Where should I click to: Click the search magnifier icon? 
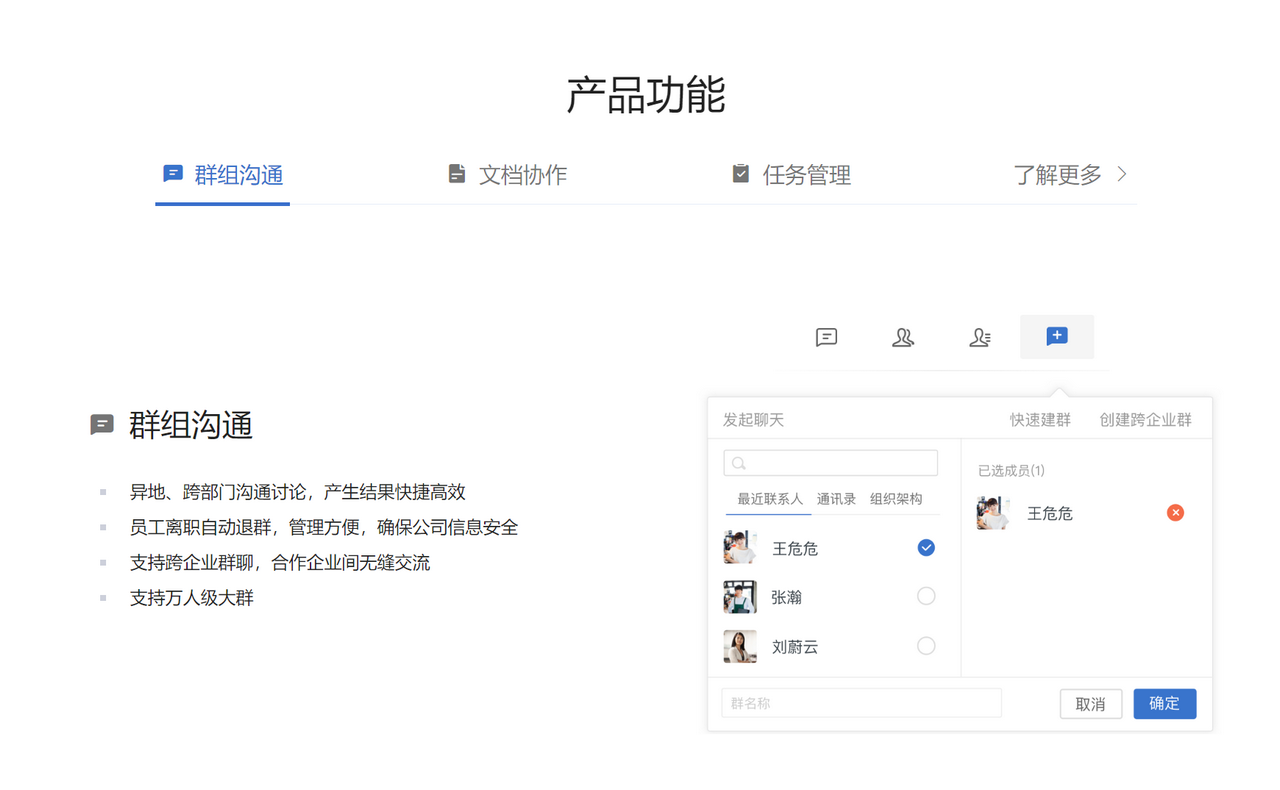739,463
